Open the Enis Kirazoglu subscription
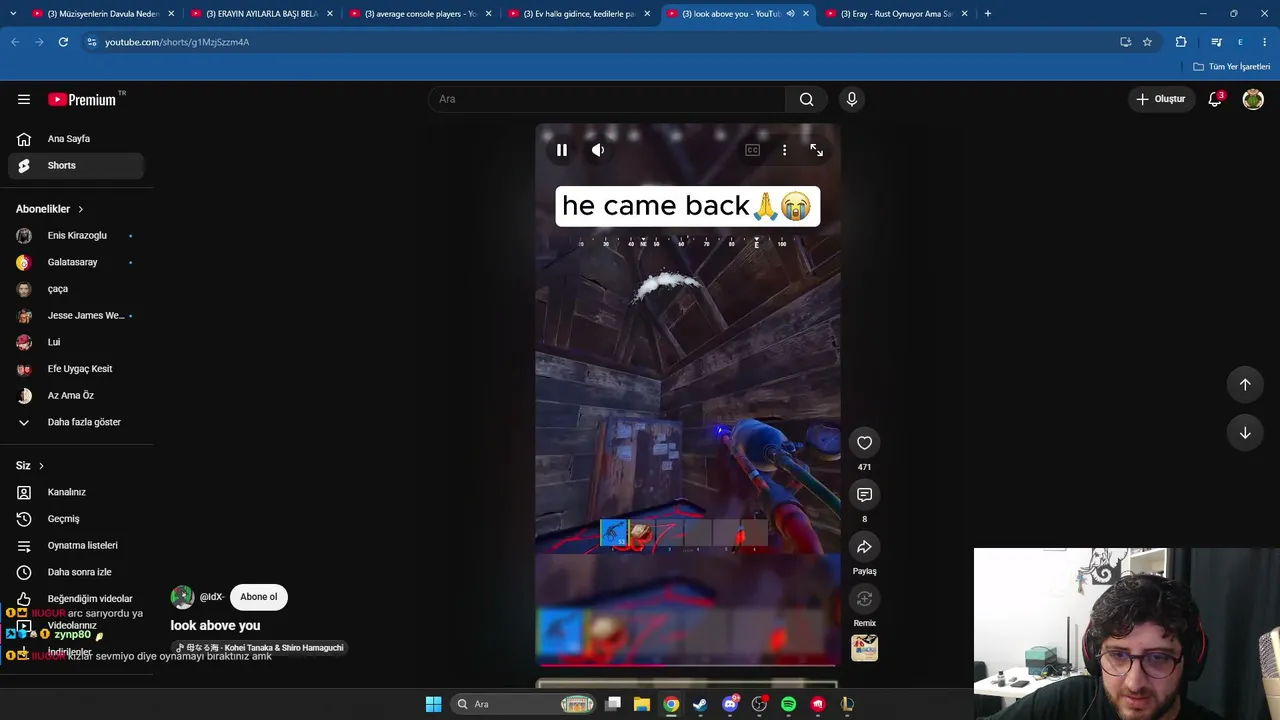Viewport: 1280px width, 720px height. [x=76, y=236]
